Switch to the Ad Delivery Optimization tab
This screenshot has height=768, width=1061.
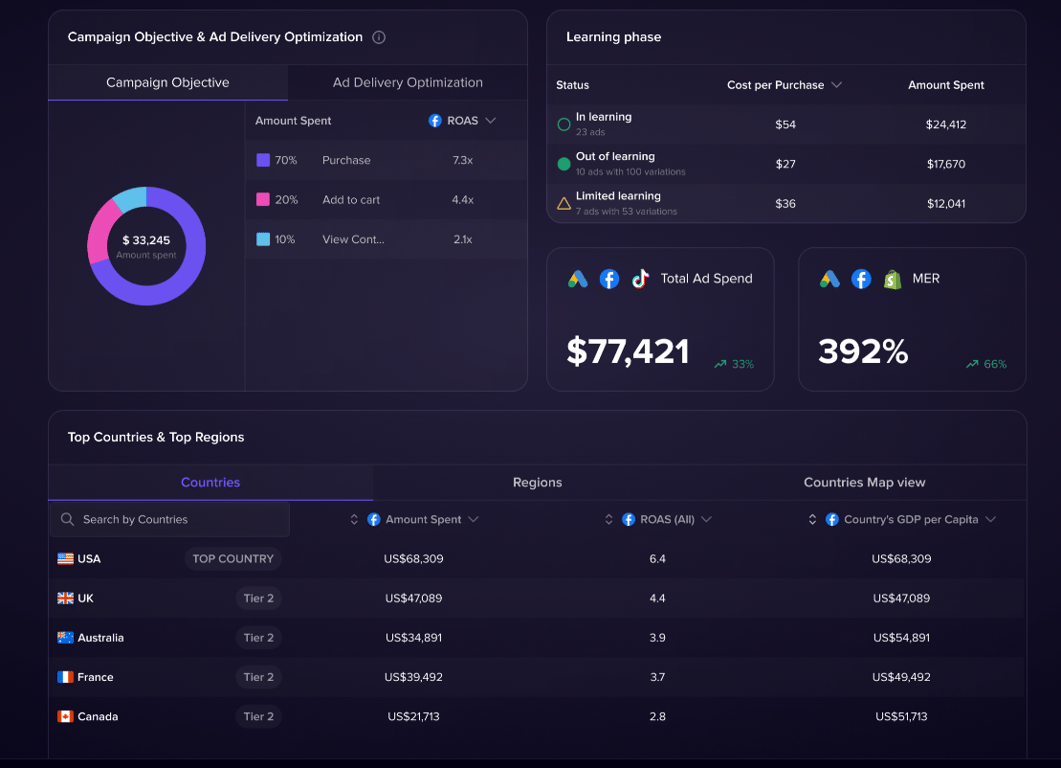407,83
